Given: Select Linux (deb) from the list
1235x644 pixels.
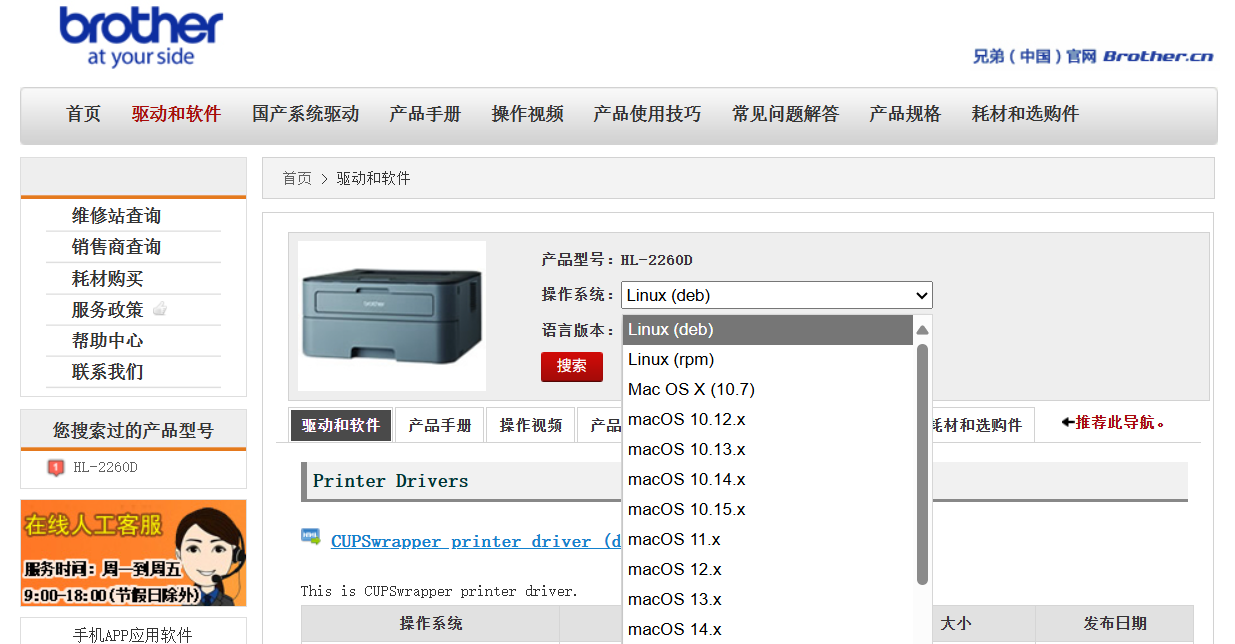Looking at the screenshot, I should tap(768, 330).
